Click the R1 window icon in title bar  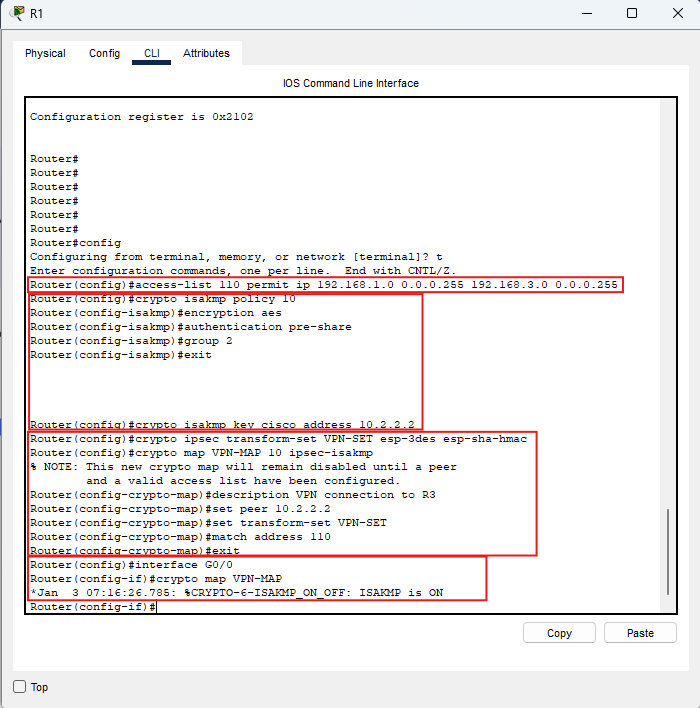(17, 13)
